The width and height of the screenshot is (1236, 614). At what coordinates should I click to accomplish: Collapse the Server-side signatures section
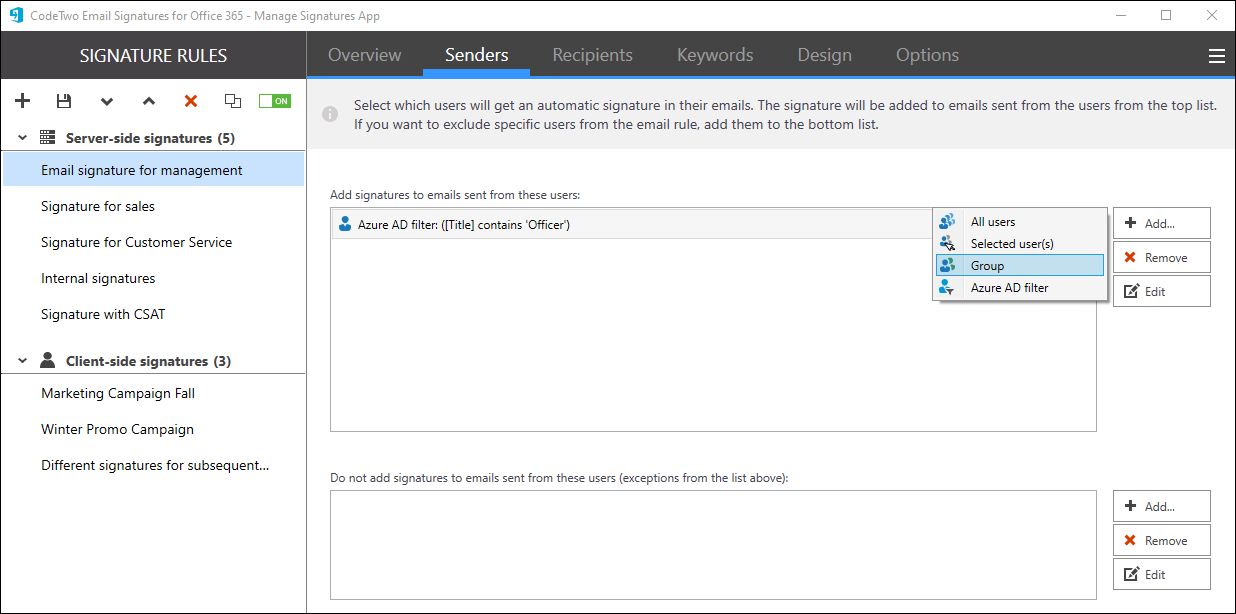point(21,137)
